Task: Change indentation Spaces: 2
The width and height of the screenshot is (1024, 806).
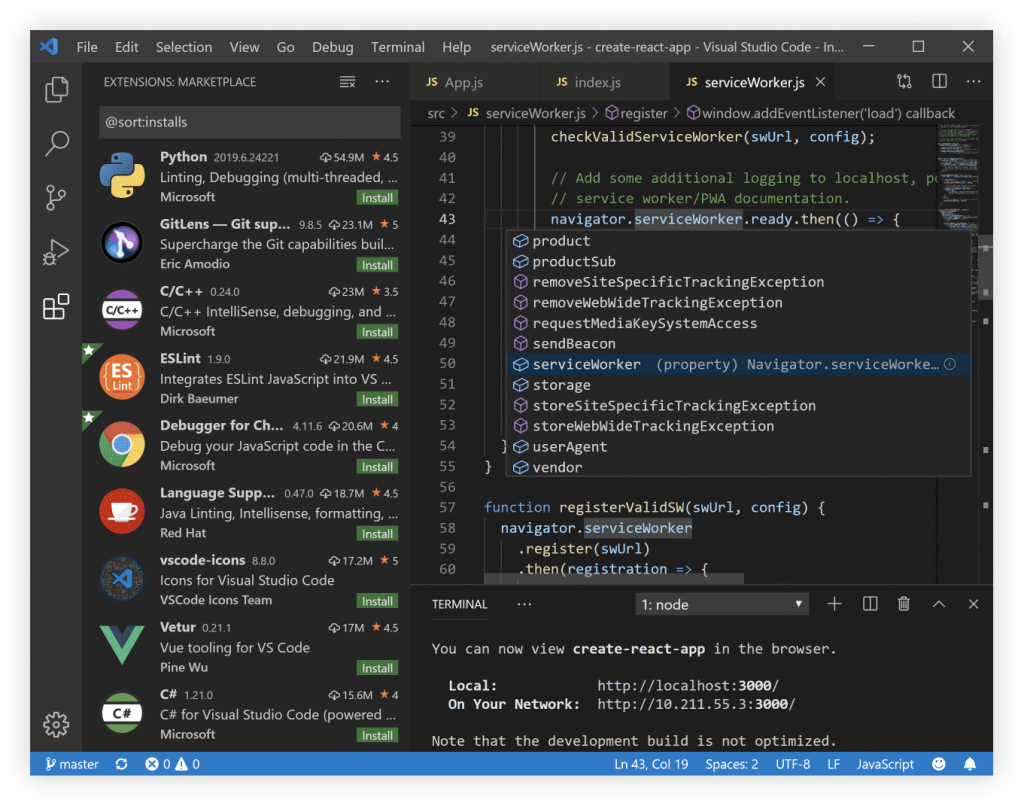Action: coord(731,764)
